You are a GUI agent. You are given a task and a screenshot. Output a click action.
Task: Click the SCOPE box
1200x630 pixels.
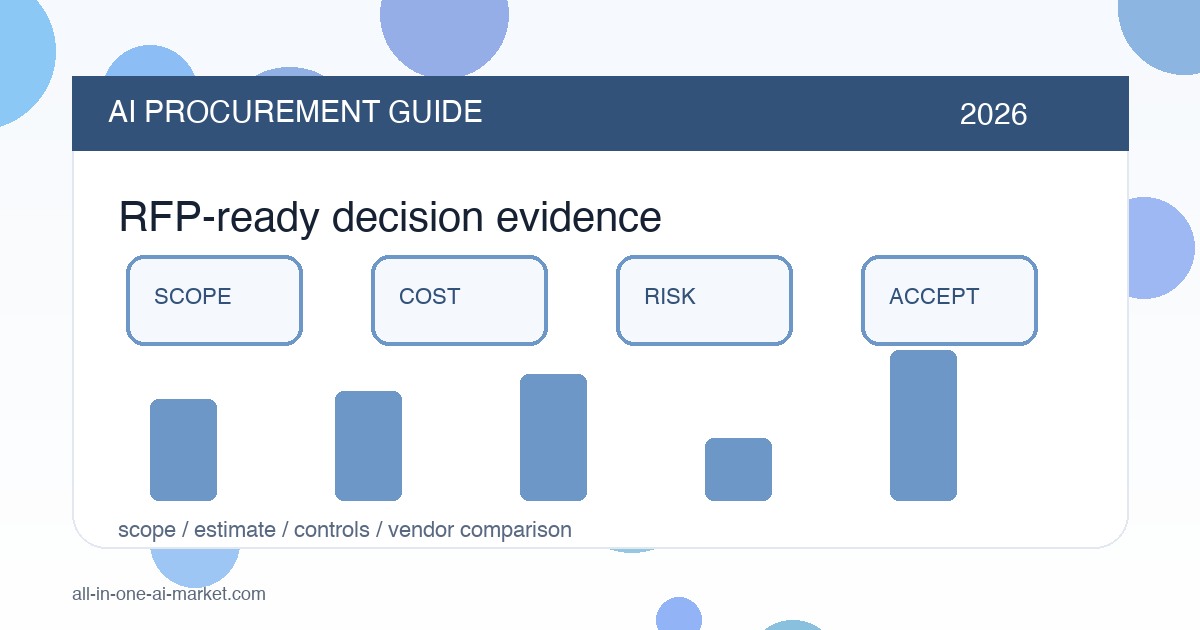tap(214, 300)
